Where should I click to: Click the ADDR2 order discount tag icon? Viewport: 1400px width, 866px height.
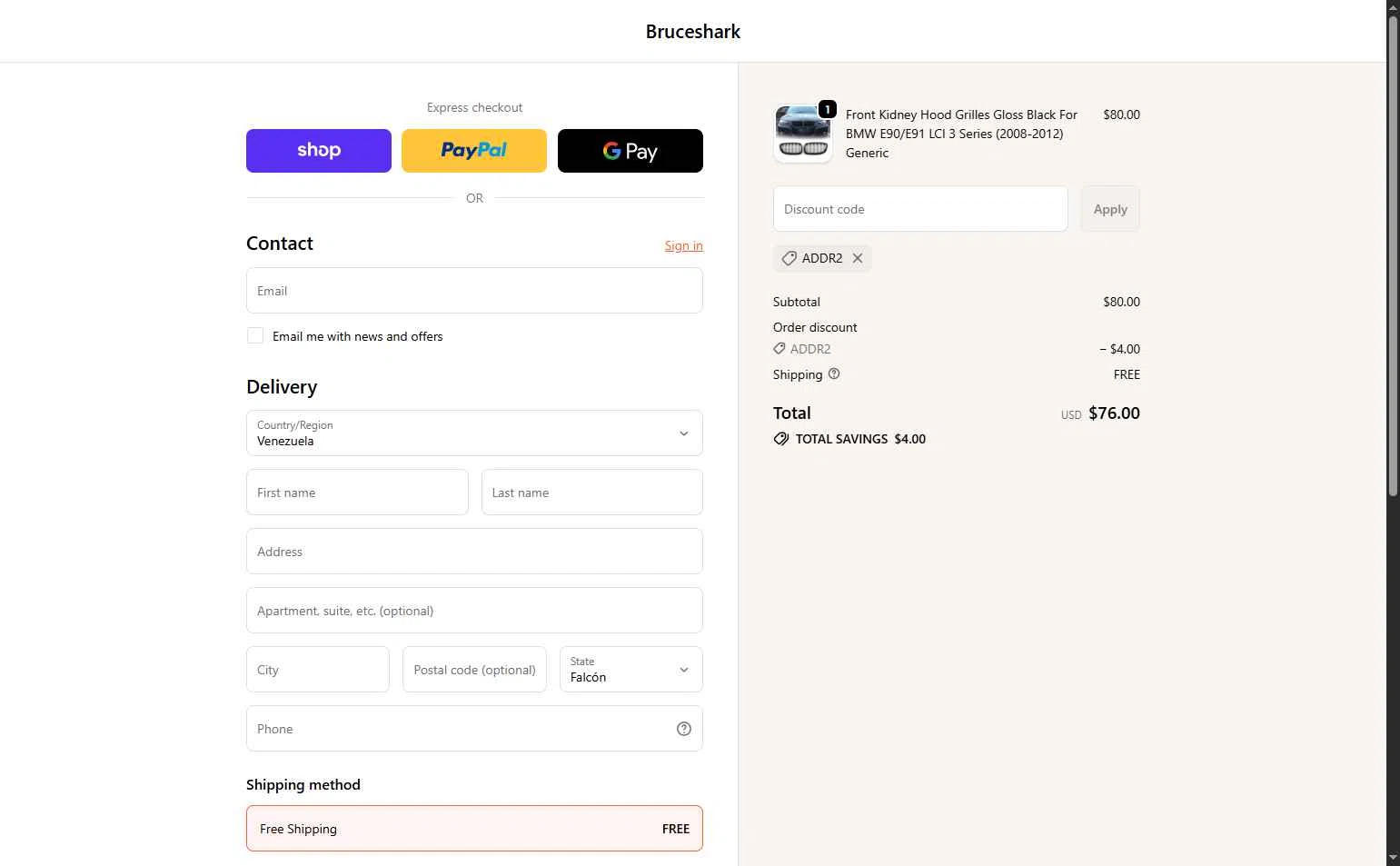click(779, 349)
